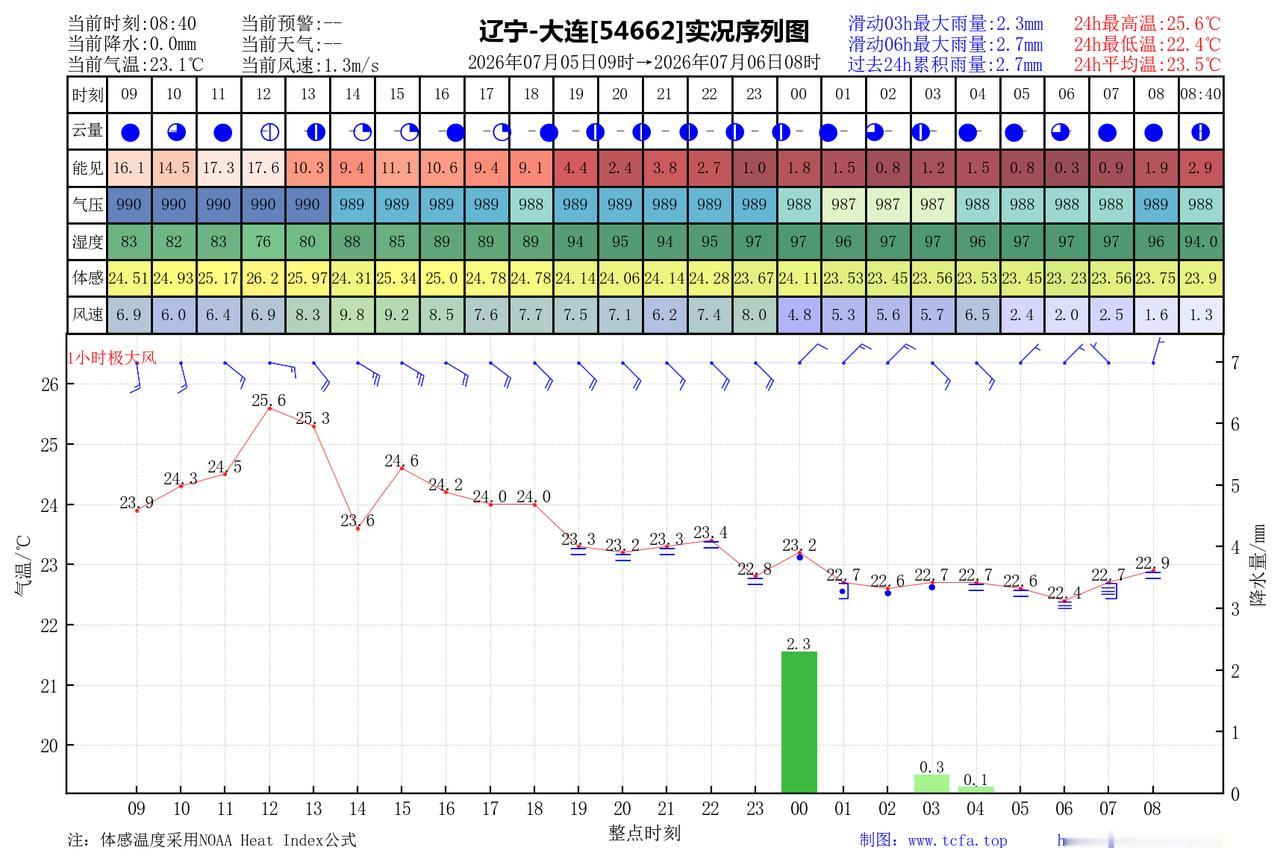
Task: Click the 当前风速:1.3m/s header text
Action: pyautogui.click(x=311, y=65)
